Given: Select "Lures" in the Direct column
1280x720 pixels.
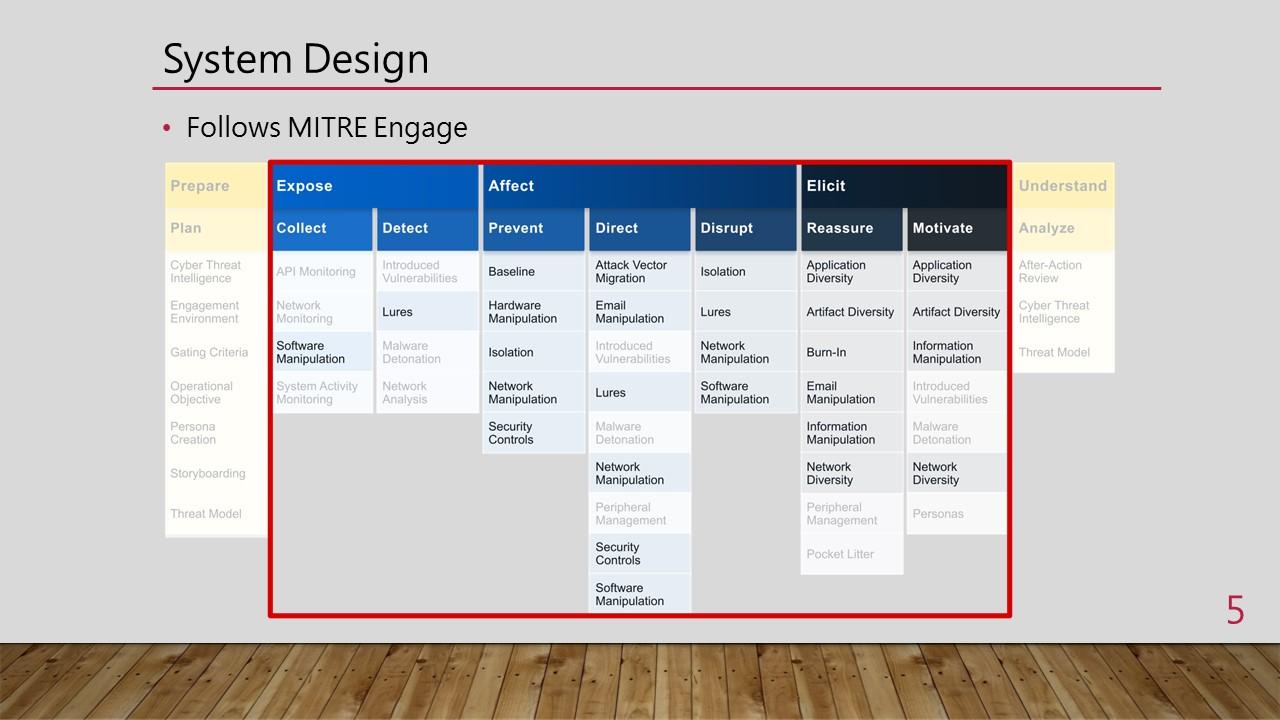Looking at the screenshot, I should tap(640, 393).
